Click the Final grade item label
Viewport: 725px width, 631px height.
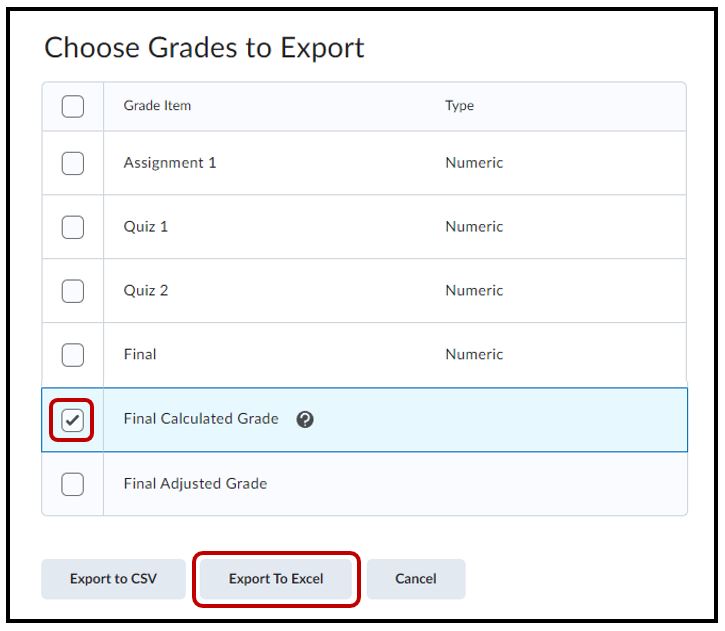140,355
